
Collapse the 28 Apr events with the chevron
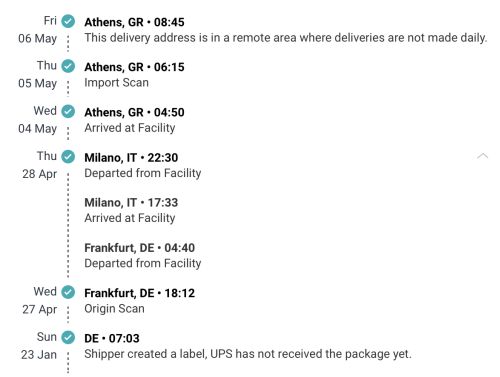coord(482,156)
